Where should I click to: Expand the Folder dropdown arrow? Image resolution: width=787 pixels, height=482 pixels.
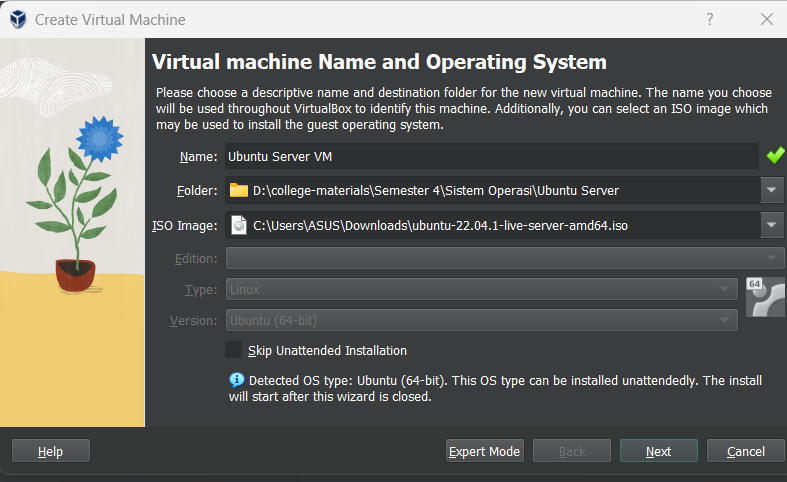(x=772, y=190)
